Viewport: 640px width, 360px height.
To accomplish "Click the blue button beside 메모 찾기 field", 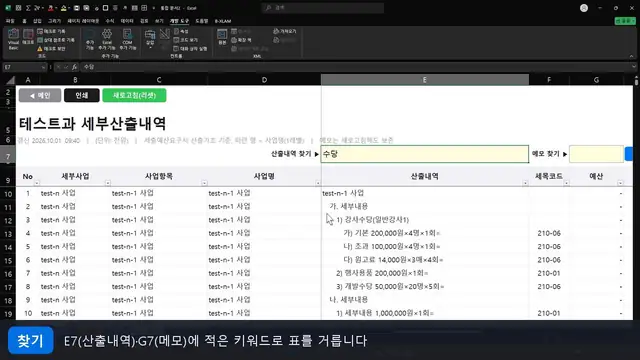I will point(629,154).
